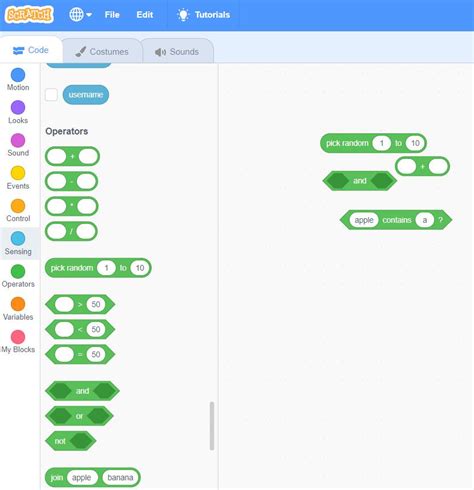The image size is (474, 490).
Task: Open the Sound blocks category
Action: pyautogui.click(x=18, y=145)
